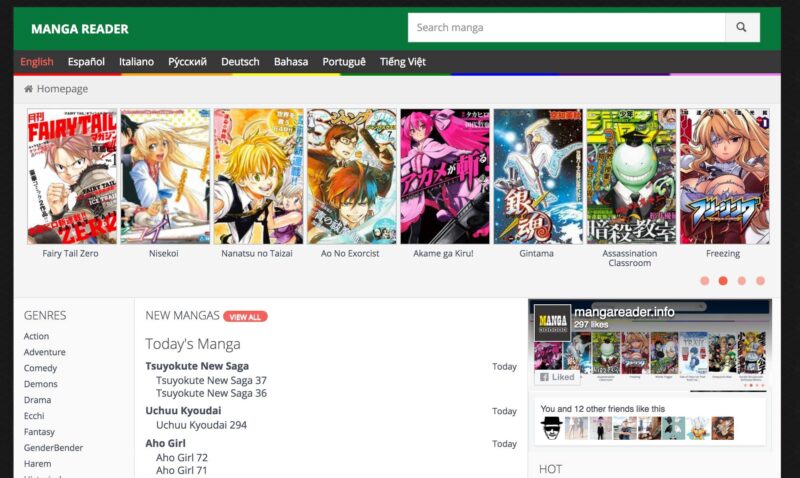
Task: Switch to the Italiano language tab
Action: click(x=136, y=62)
